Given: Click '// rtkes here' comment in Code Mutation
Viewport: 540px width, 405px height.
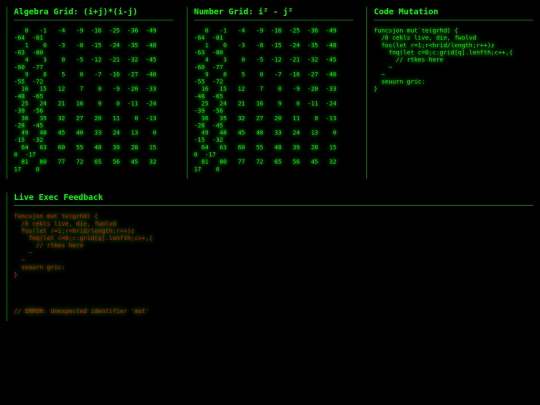Looking at the screenshot, I should tap(419, 60).
